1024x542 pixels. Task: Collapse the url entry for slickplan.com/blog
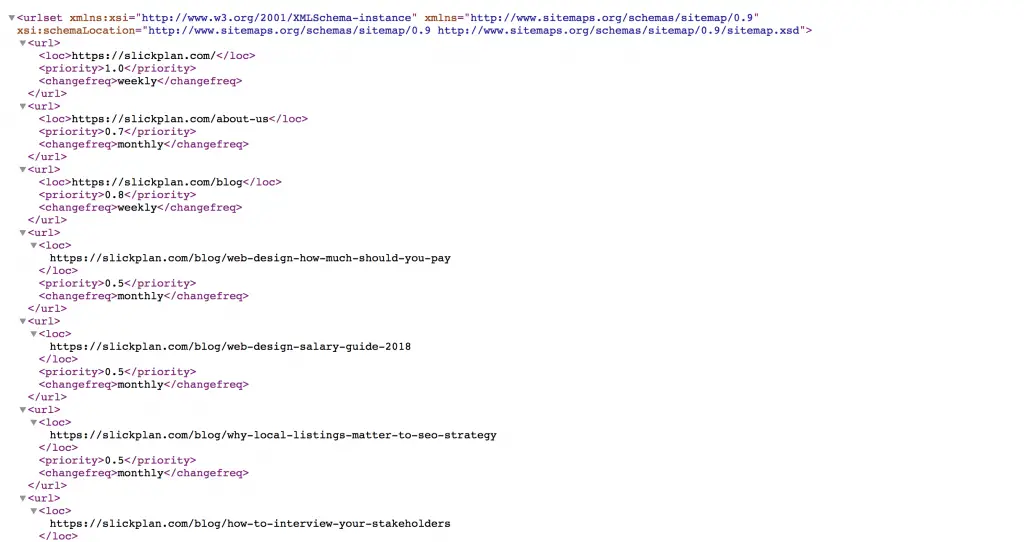point(22,170)
